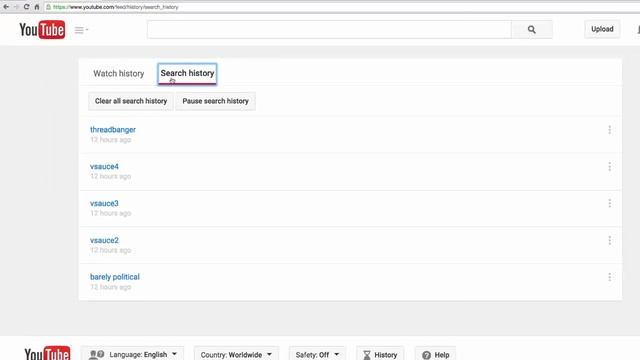
Task: Open the vsauce3 search link
Action: 104,203
